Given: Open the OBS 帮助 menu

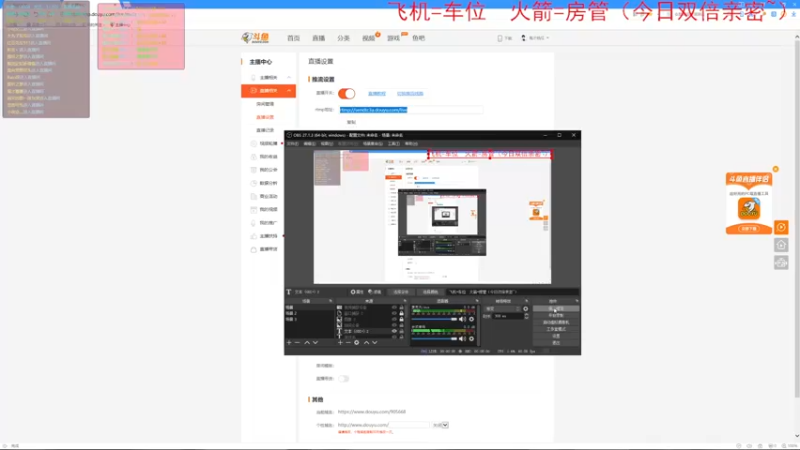Looking at the screenshot, I should tap(411, 144).
